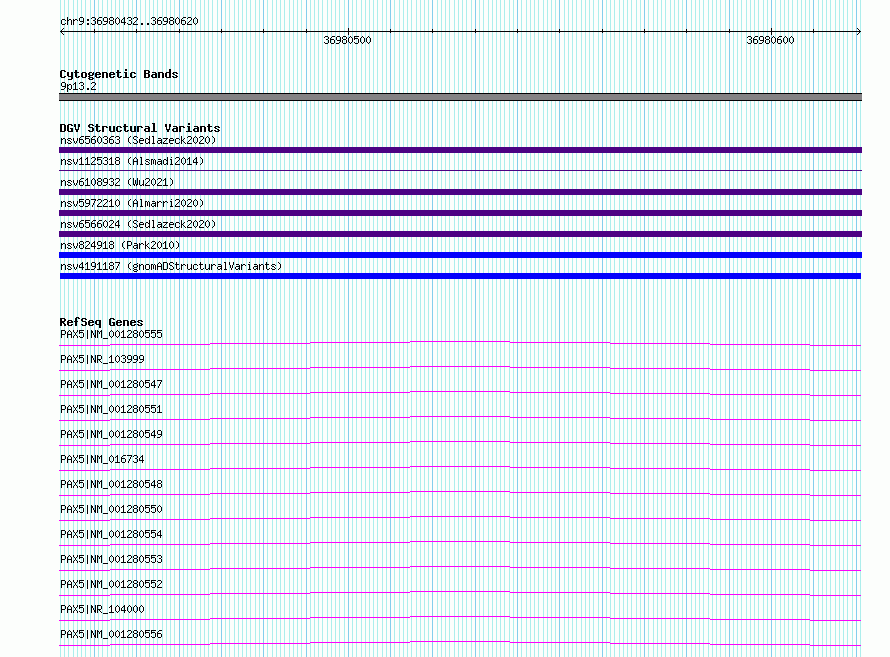Click the magenta intron line under PAX5|NM_001280555
Viewport: 890px width, 657px height.
[x=460, y=343]
